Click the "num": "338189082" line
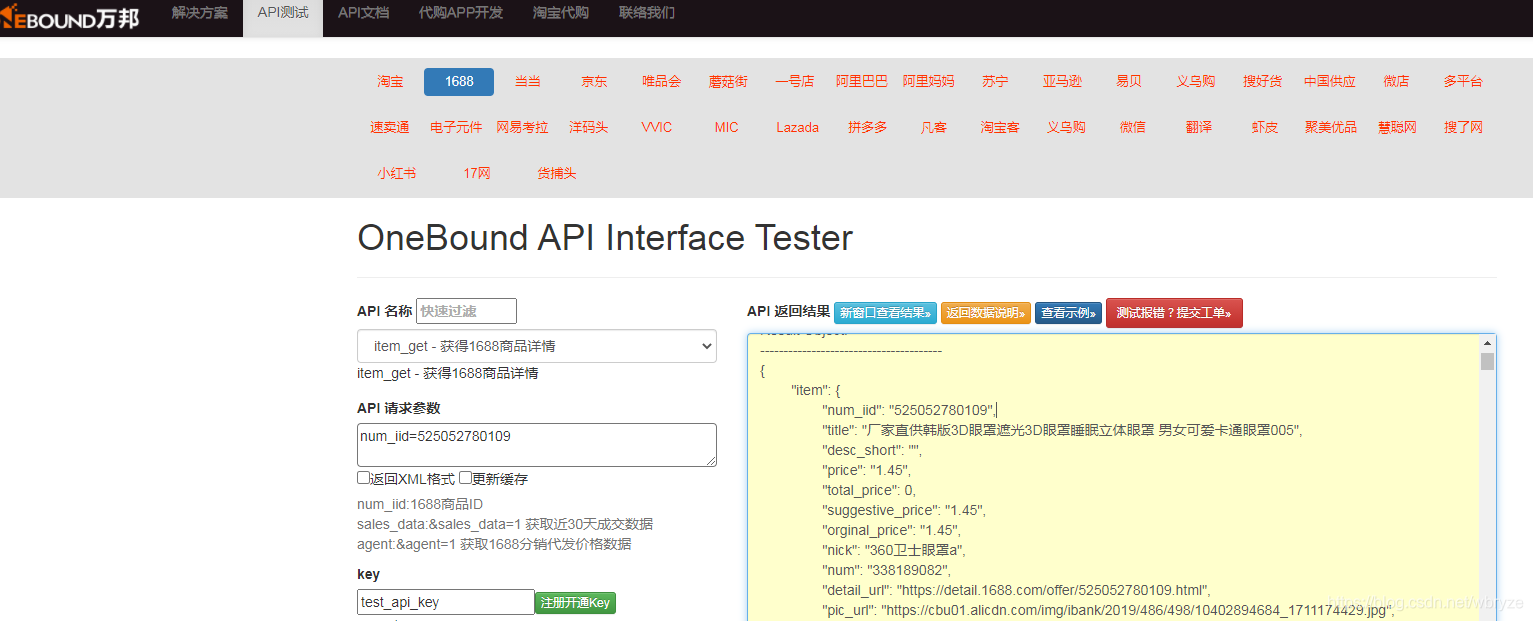1533x621 pixels. tap(886, 570)
